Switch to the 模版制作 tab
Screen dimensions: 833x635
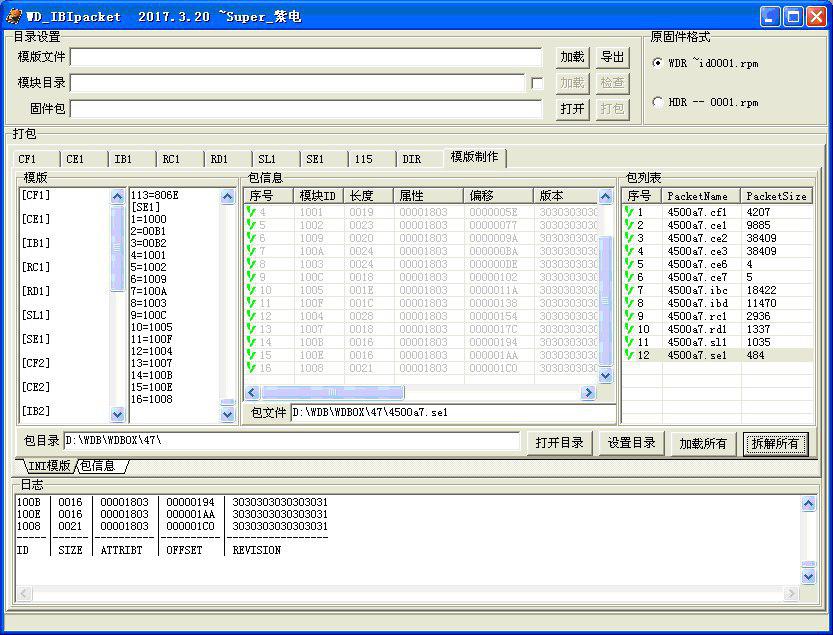pos(476,157)
